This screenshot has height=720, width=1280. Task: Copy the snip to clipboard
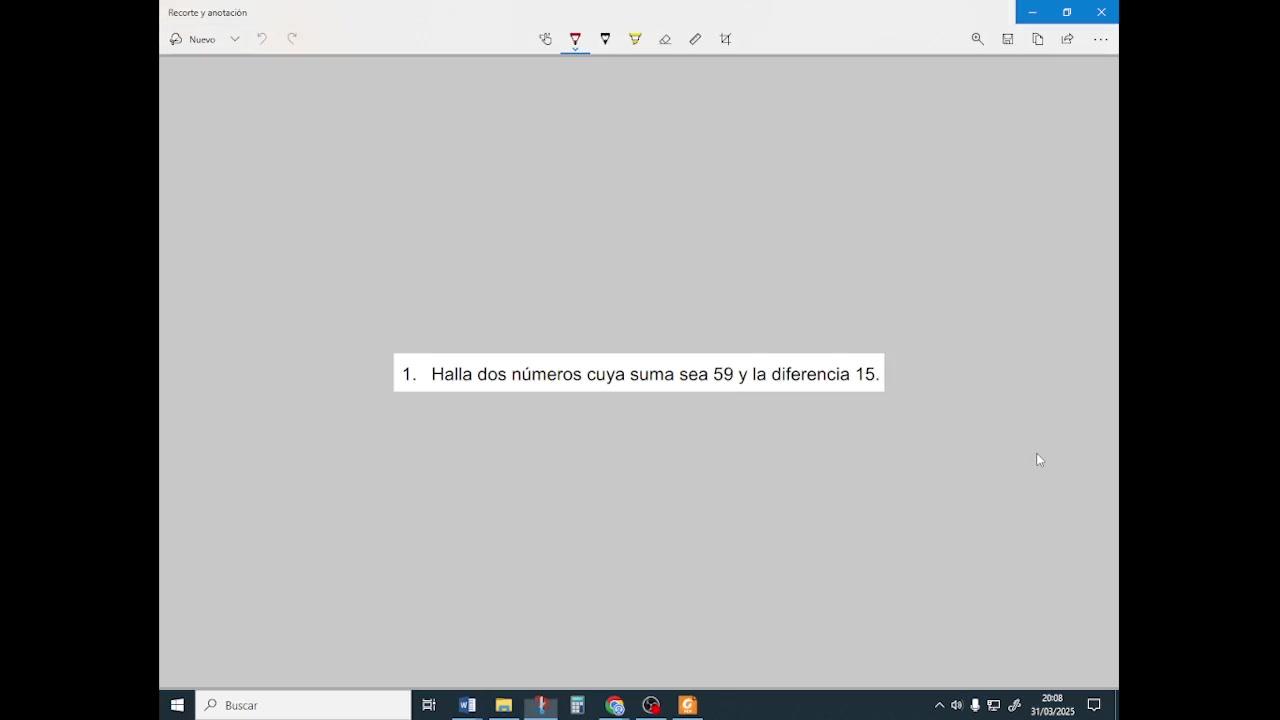pos(1037,39)
